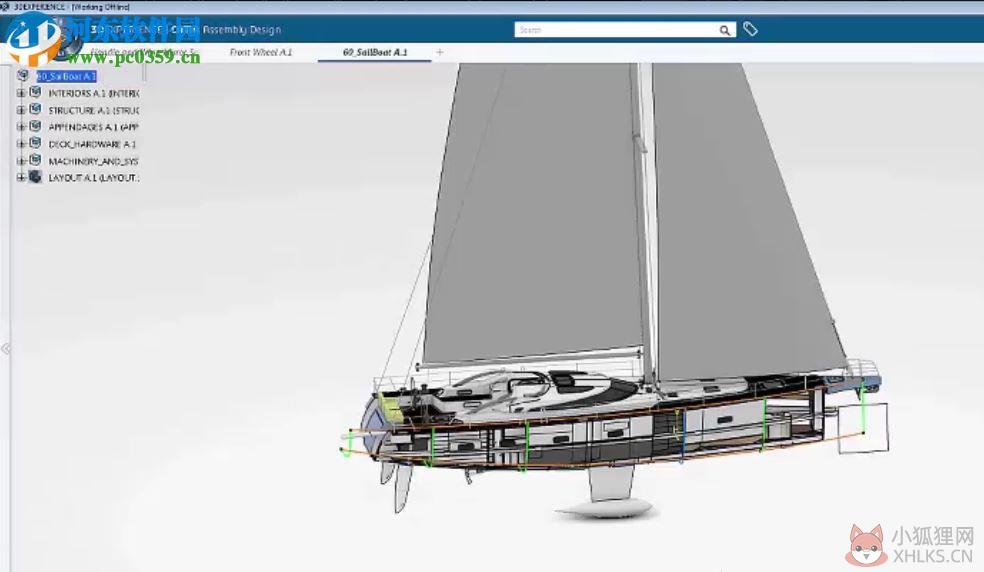Collapse the left side panel arrow
Screen dimensions: 984x572
point(6,348)
